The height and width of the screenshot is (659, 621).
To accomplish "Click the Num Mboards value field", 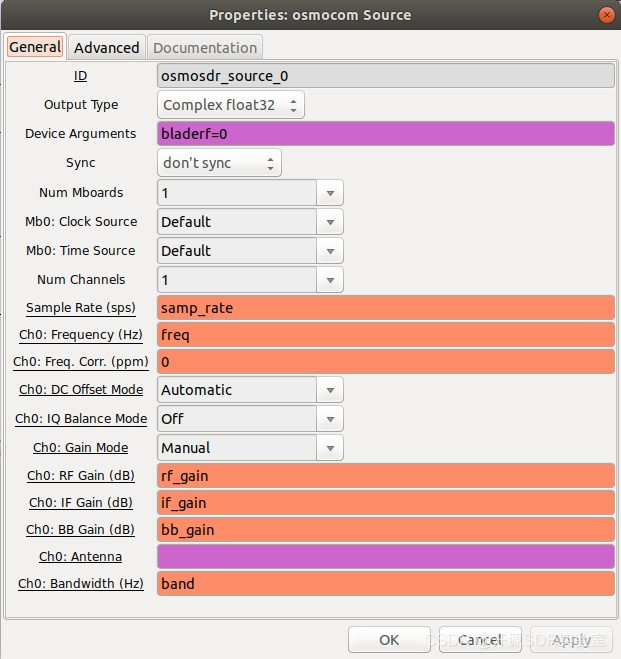I will [237, 193].
